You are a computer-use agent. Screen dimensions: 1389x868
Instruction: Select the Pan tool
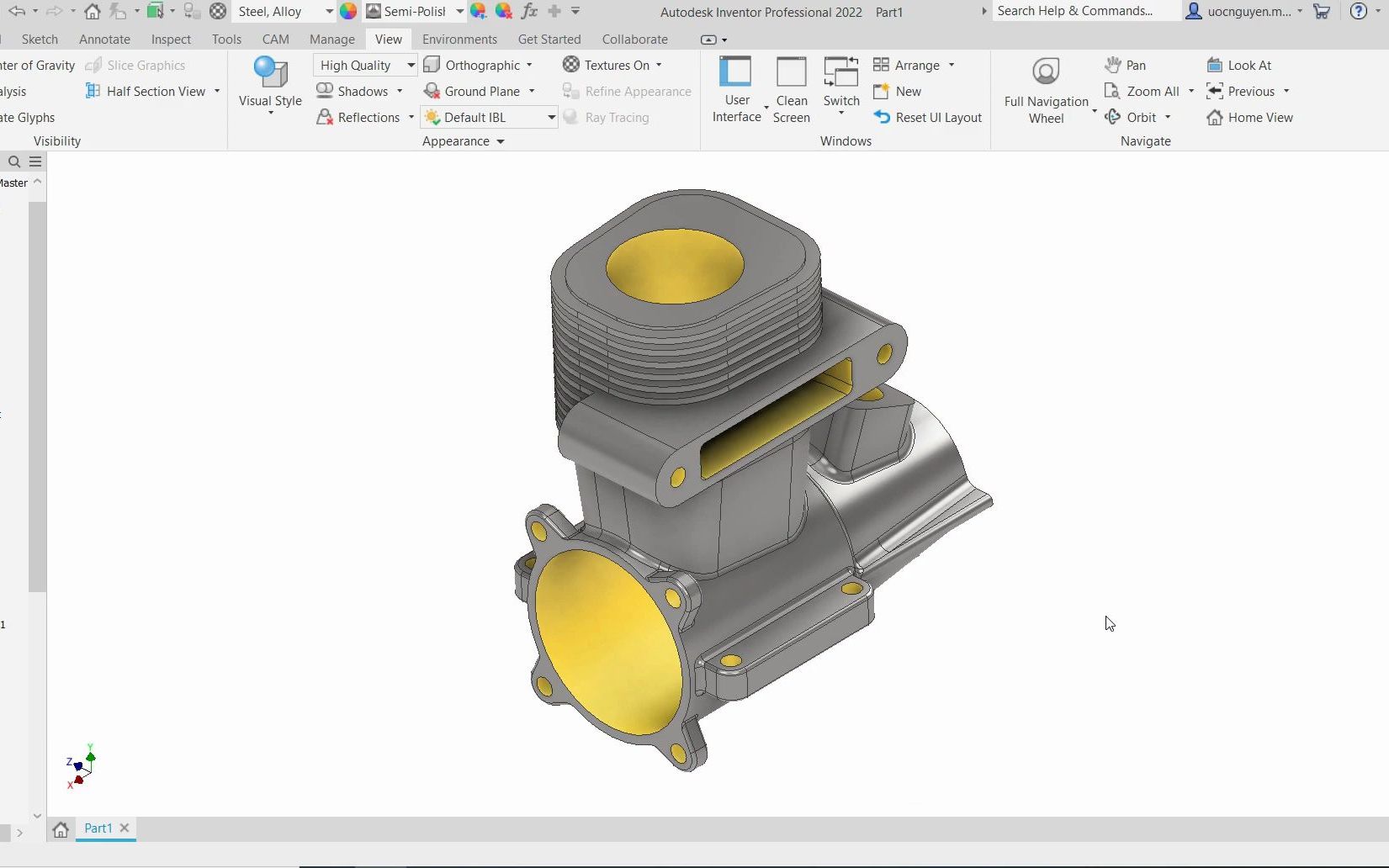tap(1126, 65)
